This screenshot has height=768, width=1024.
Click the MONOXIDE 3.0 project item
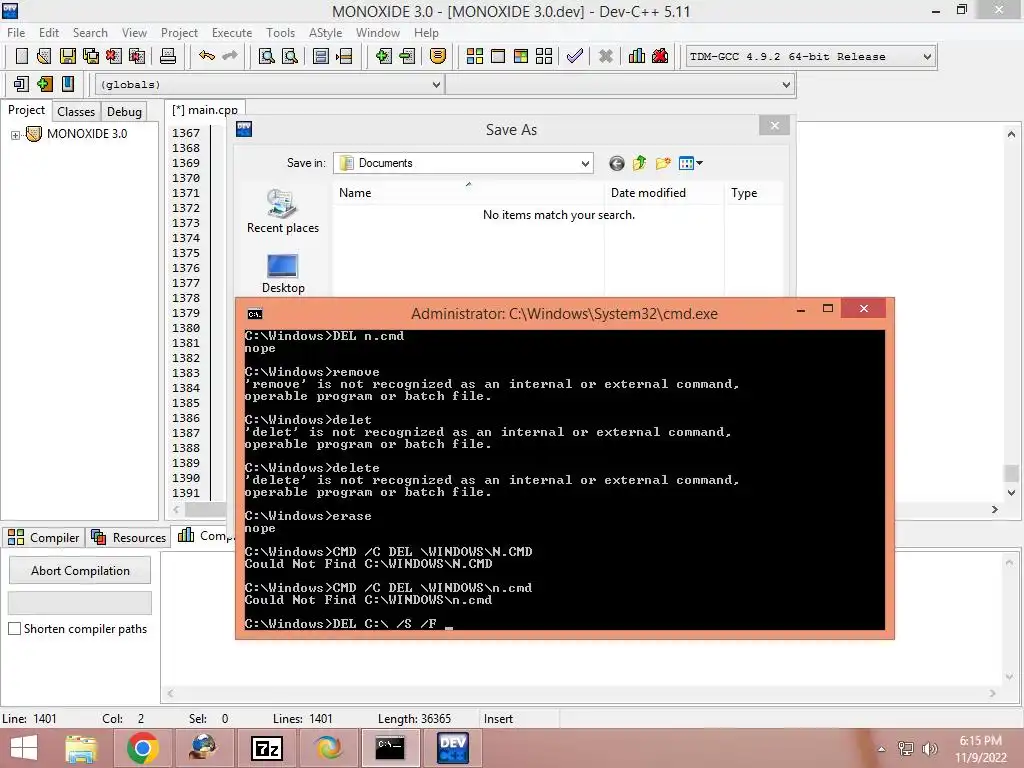pyautogui.click(x=87, y=134)
